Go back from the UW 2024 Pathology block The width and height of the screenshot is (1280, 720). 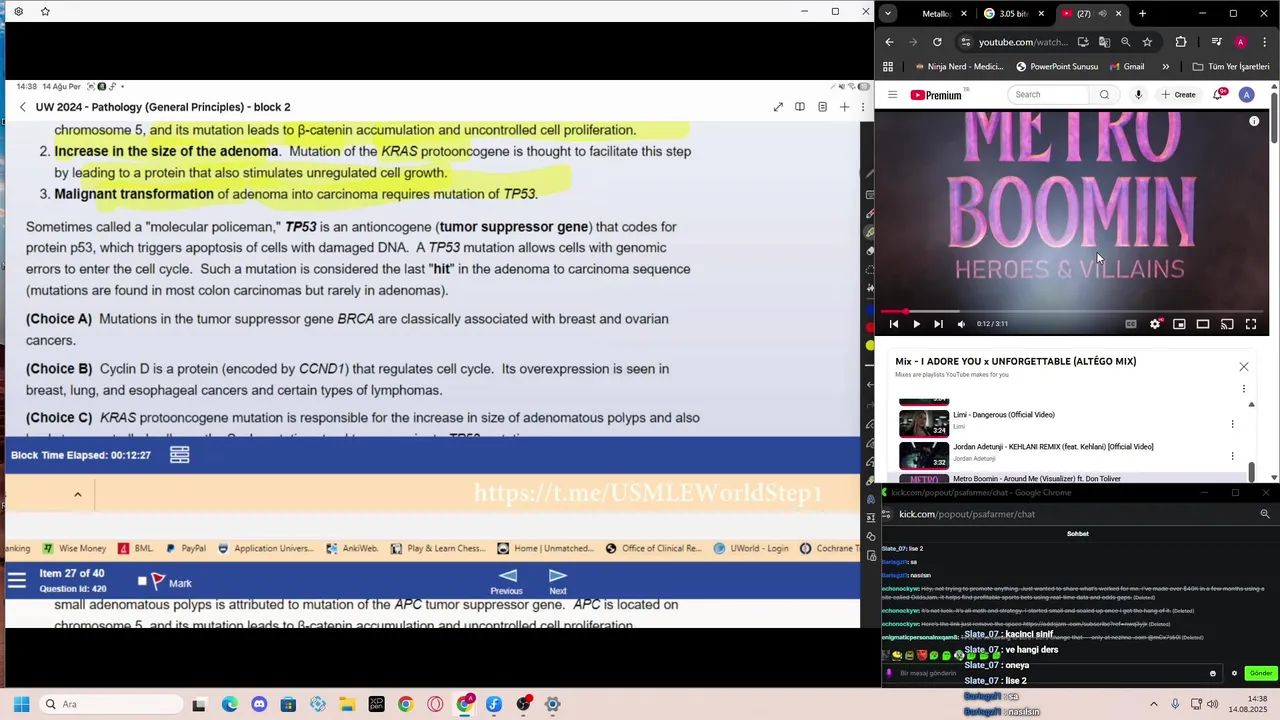tap(22, 107)
